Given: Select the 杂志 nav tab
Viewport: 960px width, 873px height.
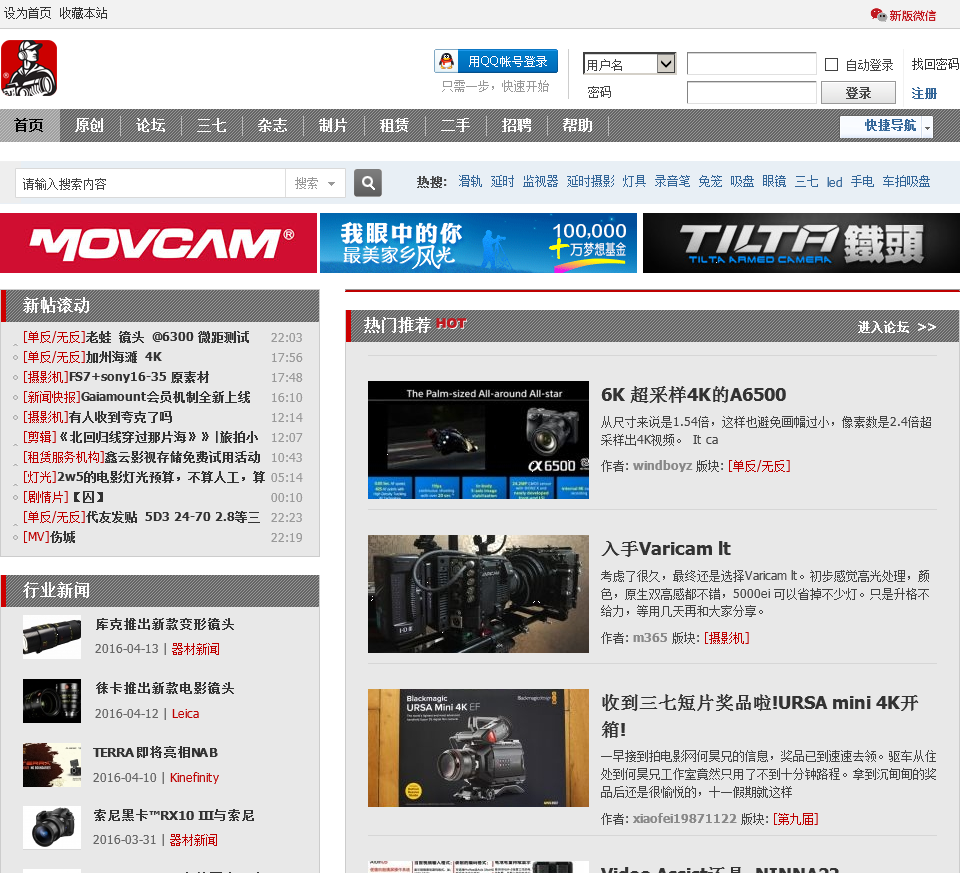Looking at the screenshot, I should point(272,126).
